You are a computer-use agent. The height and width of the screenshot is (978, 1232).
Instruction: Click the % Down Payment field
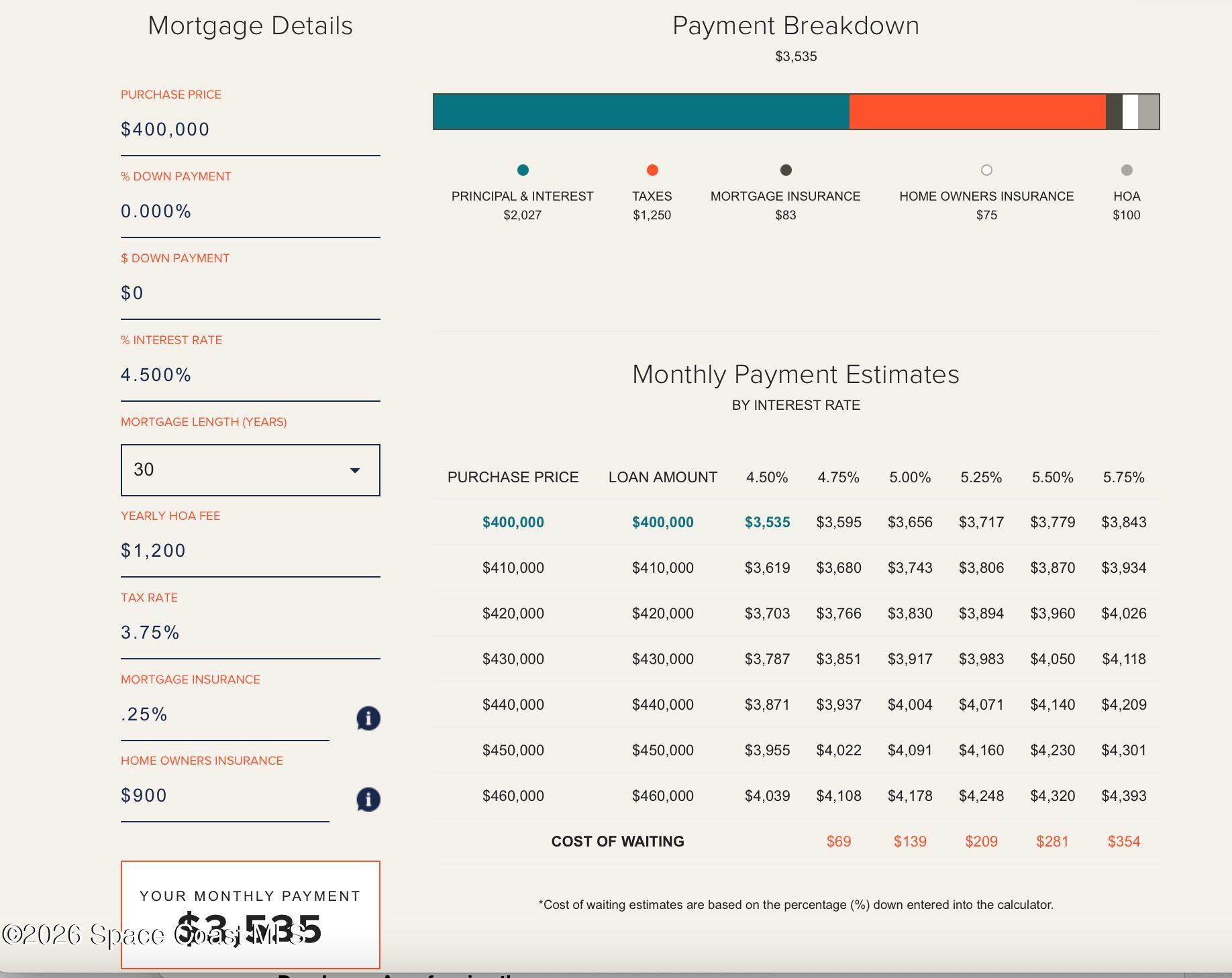click(250, 211)
